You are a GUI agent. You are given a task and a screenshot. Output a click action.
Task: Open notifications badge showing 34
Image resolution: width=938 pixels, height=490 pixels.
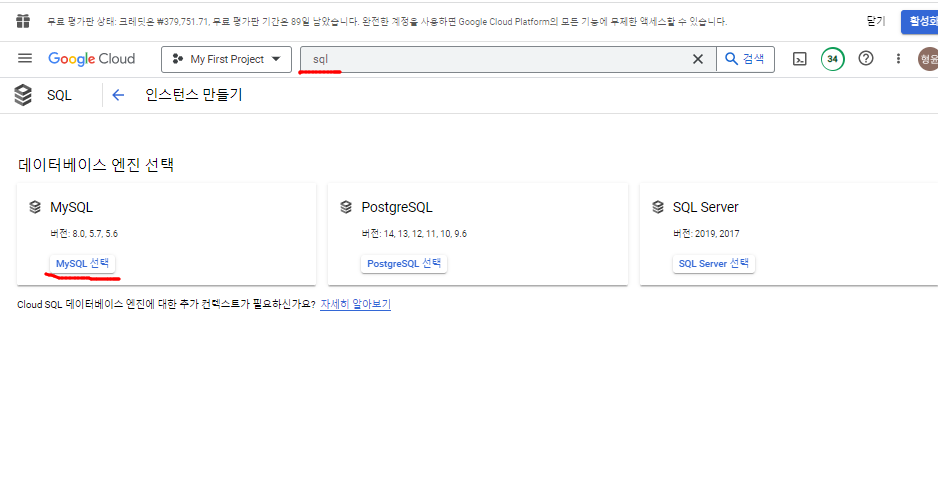(x=832, y=59)
